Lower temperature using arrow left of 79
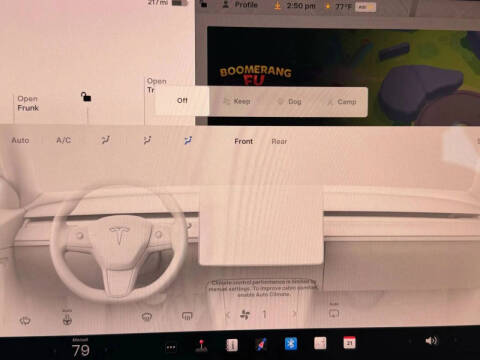This screenshot has height=360, width=480. 55,351
